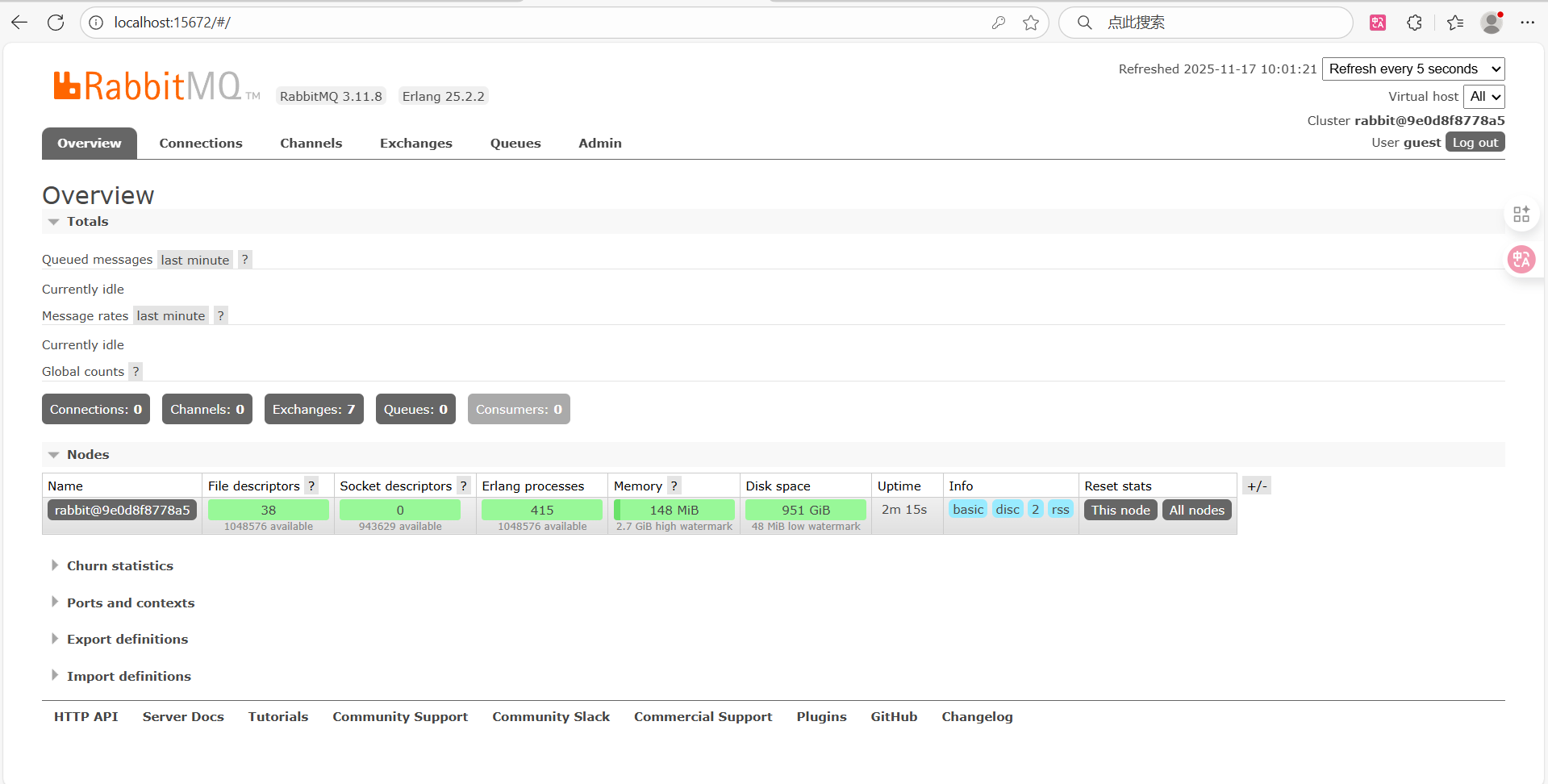1548x784 pixels.
Task: Click the search magnifier icon
Action: point(1085,23)
